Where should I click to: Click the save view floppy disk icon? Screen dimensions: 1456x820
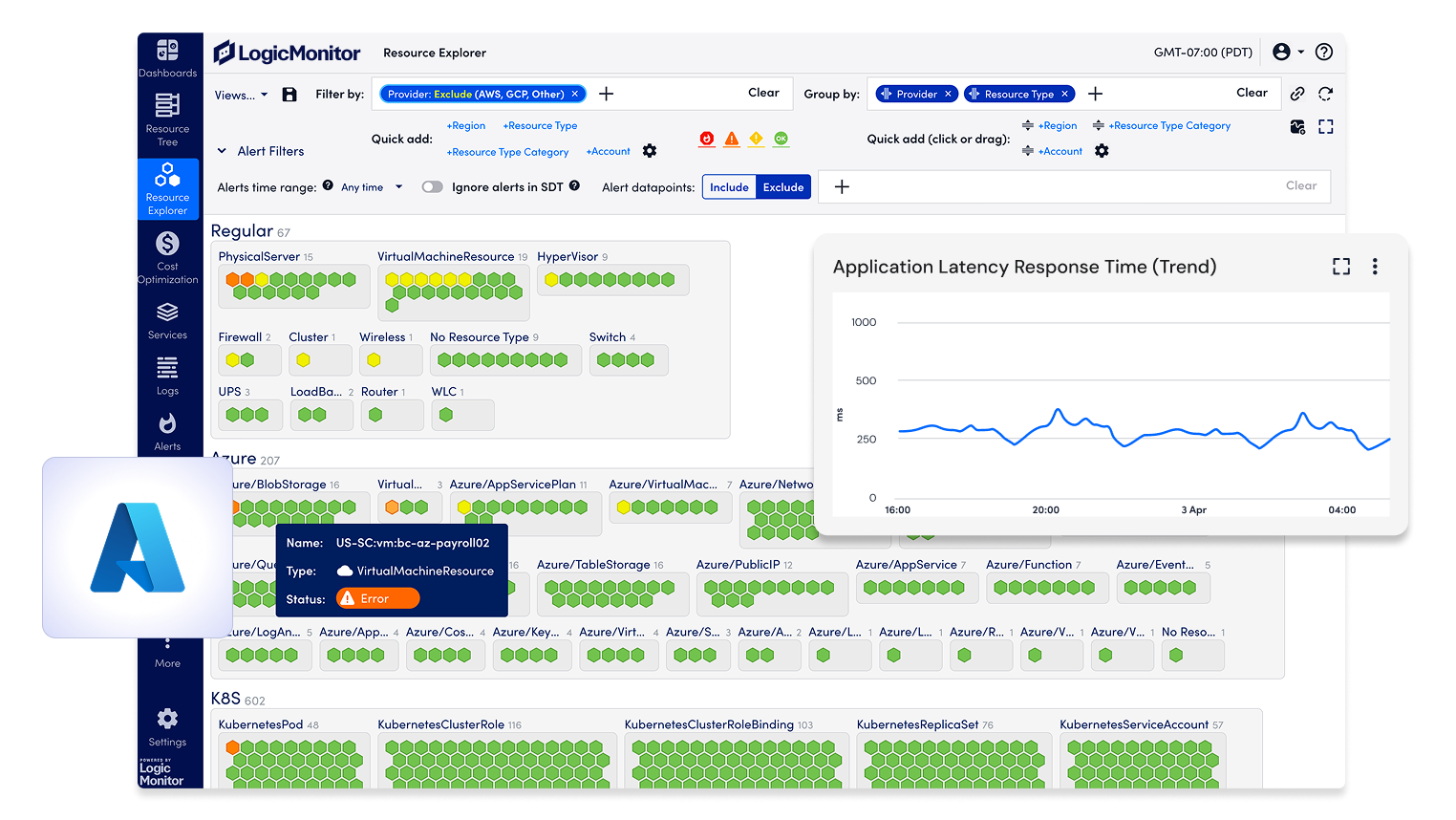(289, 94)
